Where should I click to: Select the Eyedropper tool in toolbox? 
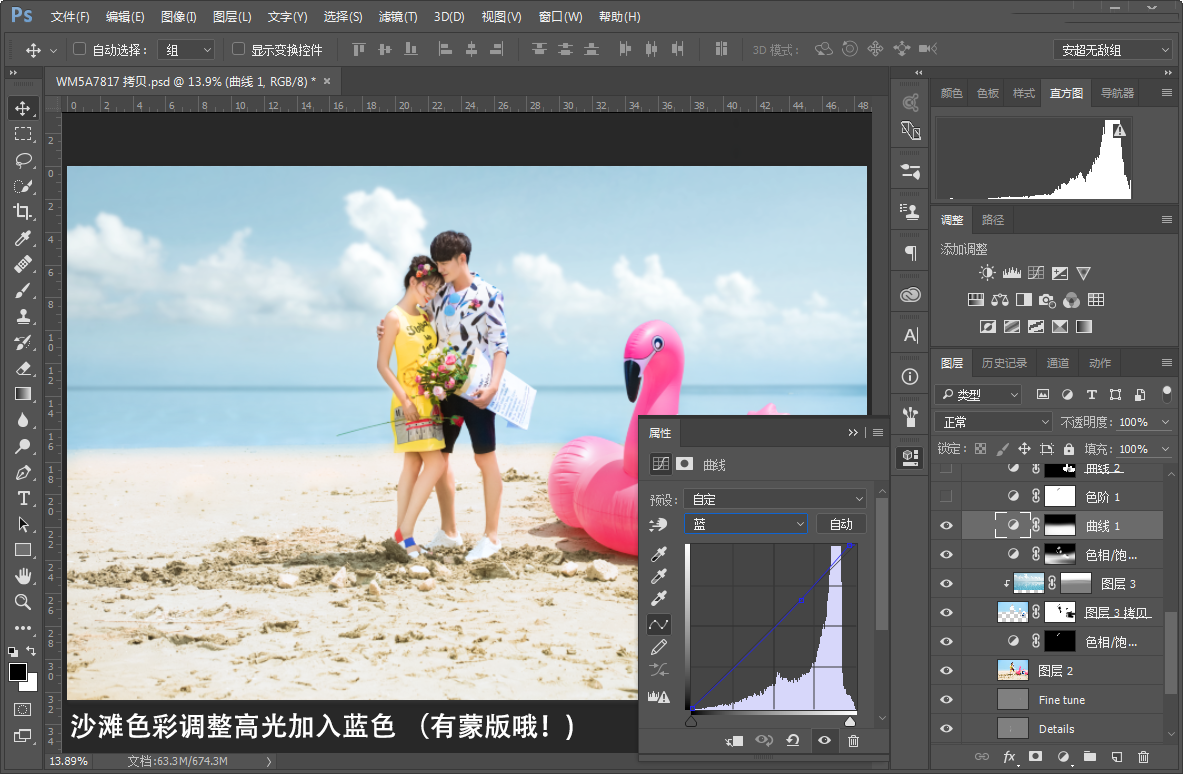pos(23,238)
